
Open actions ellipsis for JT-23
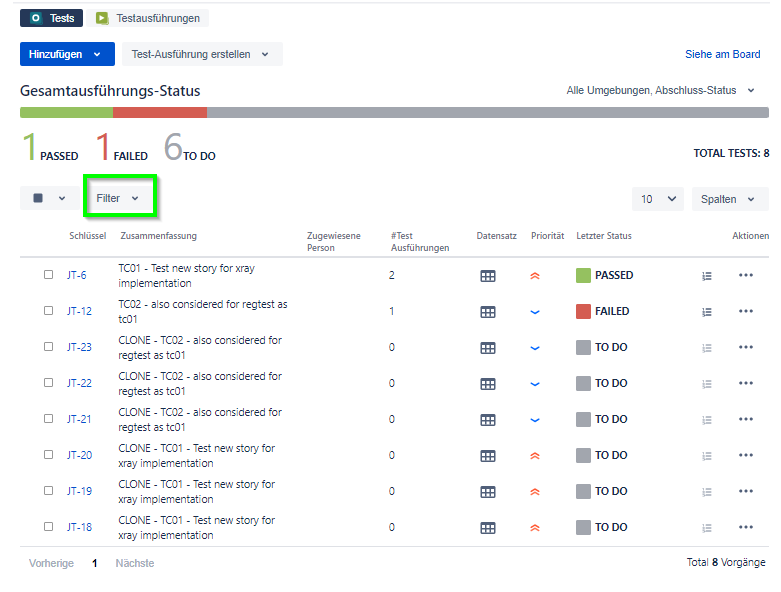pos(746,347)
